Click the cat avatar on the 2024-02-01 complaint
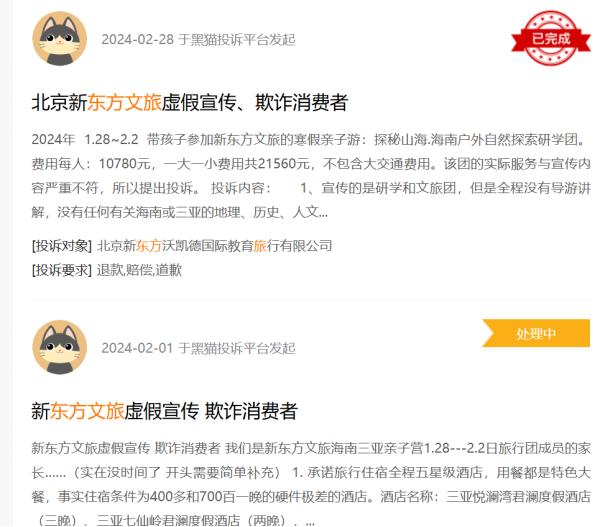Screen dimensions: 605x527 coord(59,347)
